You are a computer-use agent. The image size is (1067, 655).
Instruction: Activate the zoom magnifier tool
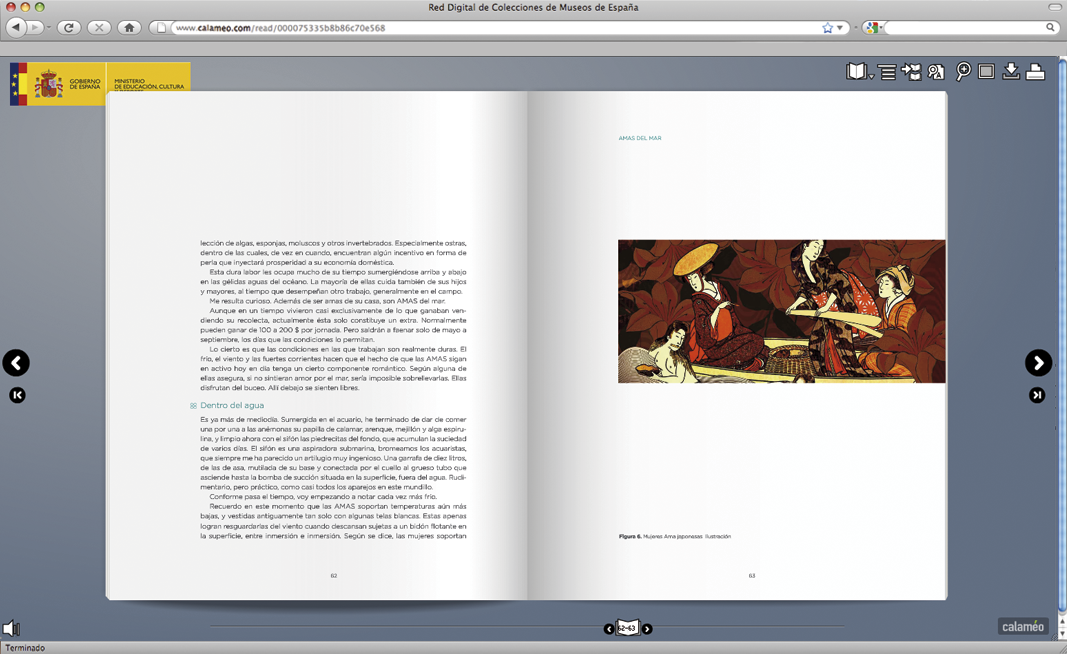(962, 72)
